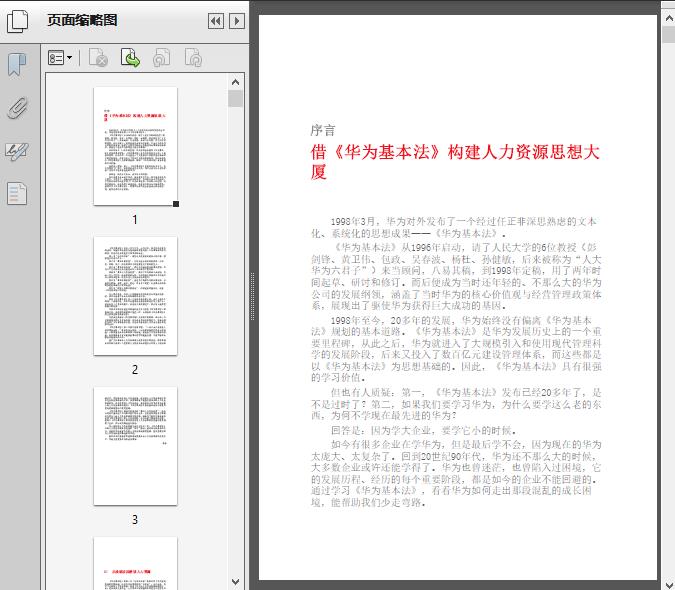The width and height of the screenshot is (675, 590).
Task: Click the paragraph starting 但也有人质疑
Action: click(x=456, y=404)
